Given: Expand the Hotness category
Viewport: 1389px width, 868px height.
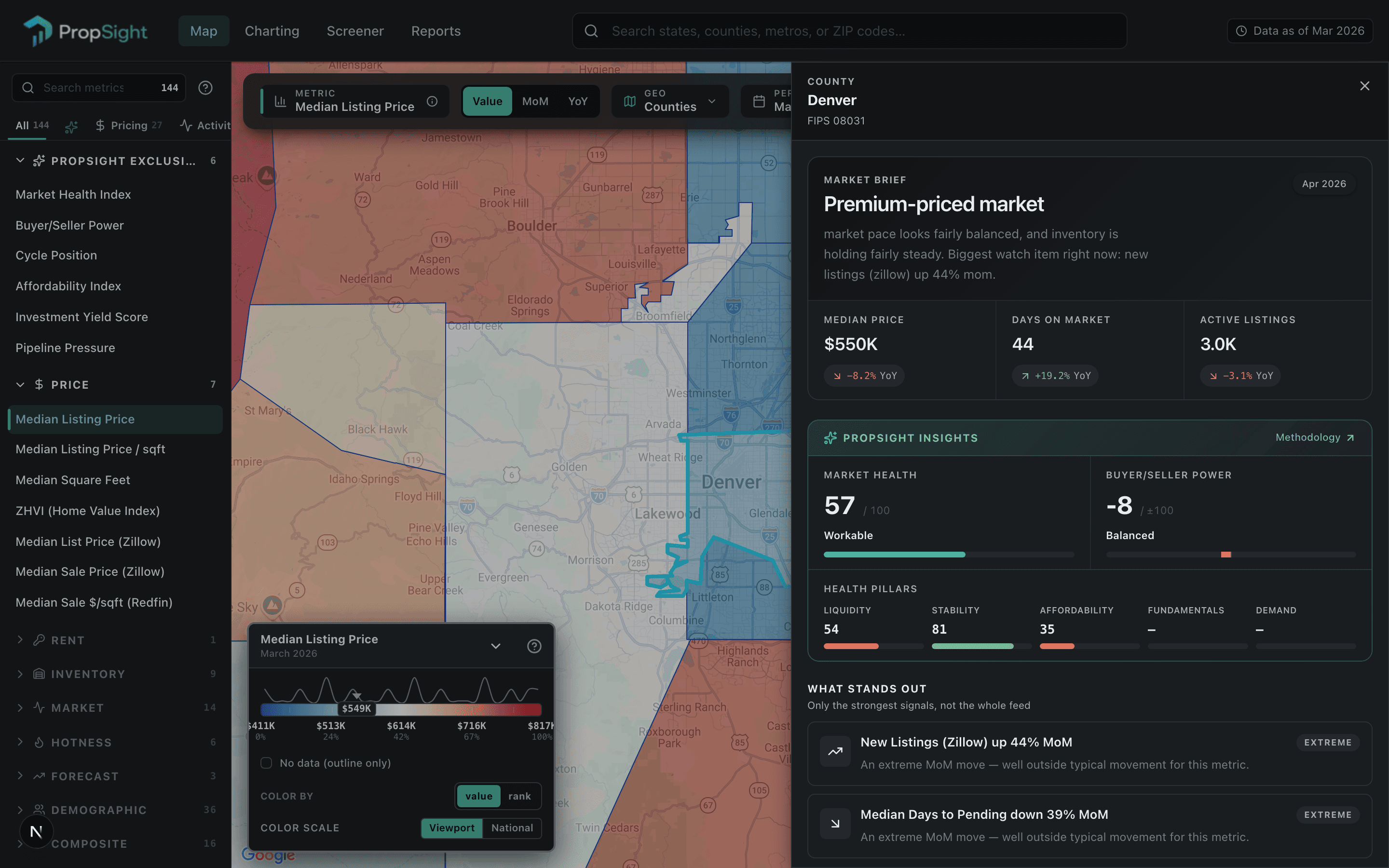Looking at the screenshot, I should [20, 742].
